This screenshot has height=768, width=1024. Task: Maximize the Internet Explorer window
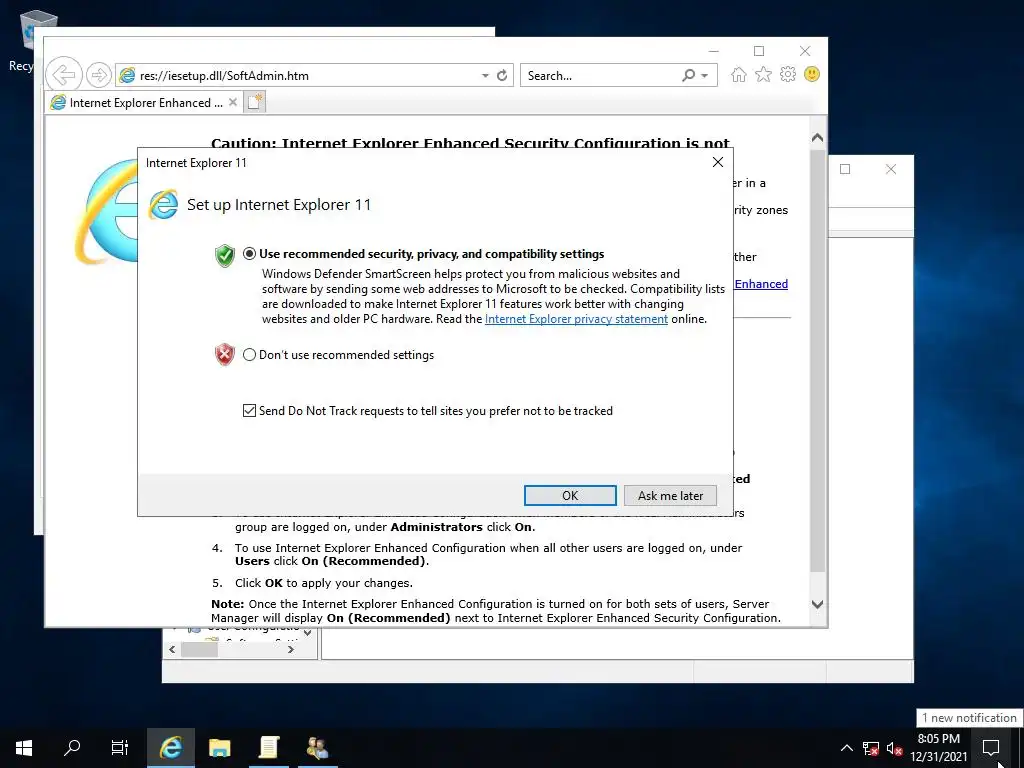pos(759,51)
